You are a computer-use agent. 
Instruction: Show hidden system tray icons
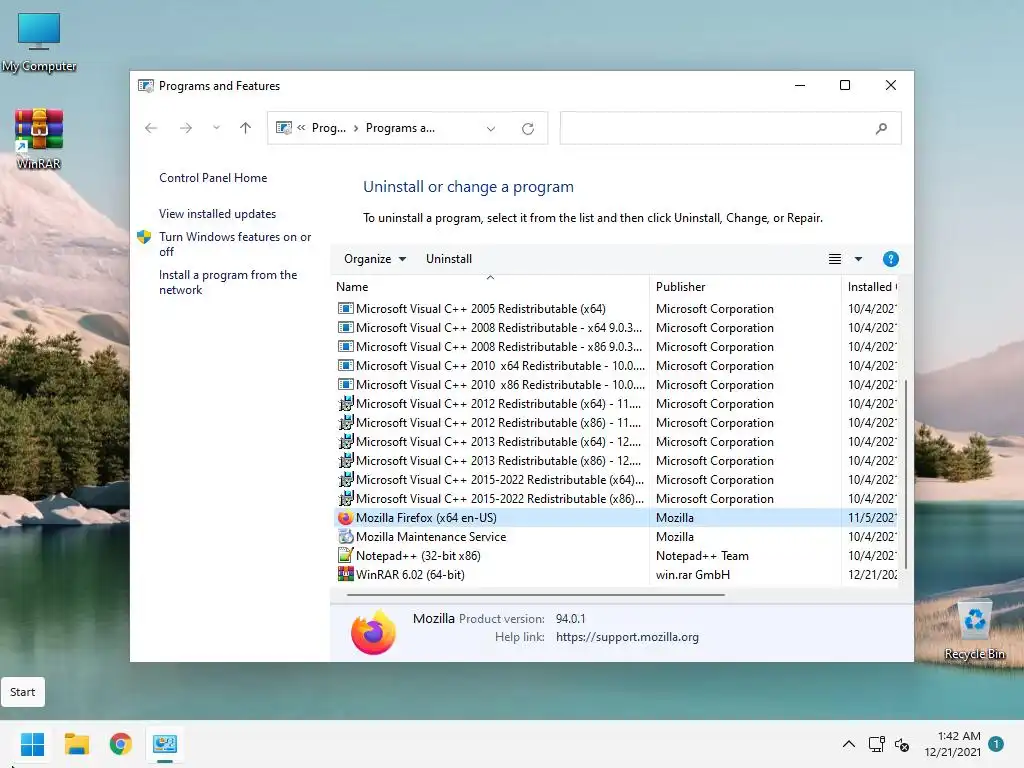(848, 744)
